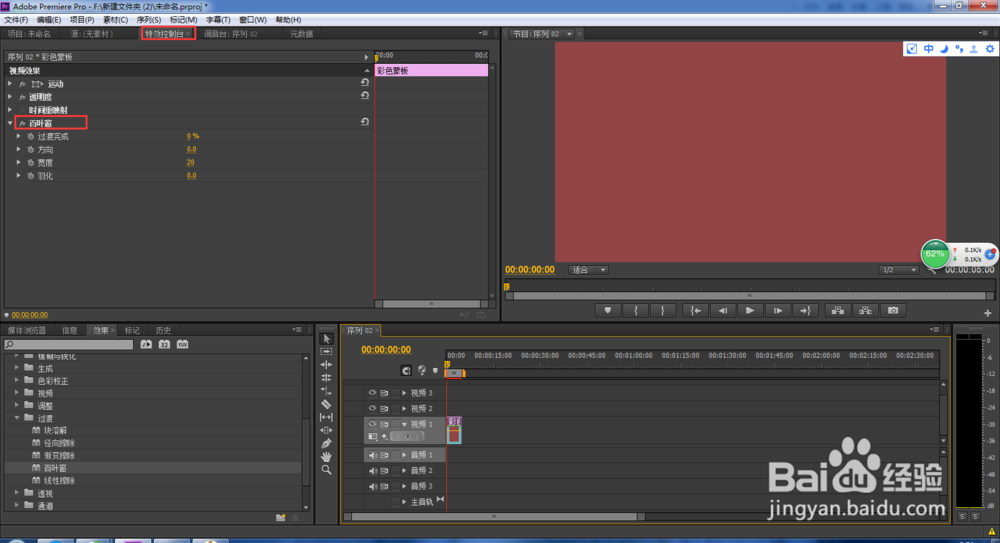Go to In point
The width and height of the screenshot is (1000, 543).
click(695, 311)
